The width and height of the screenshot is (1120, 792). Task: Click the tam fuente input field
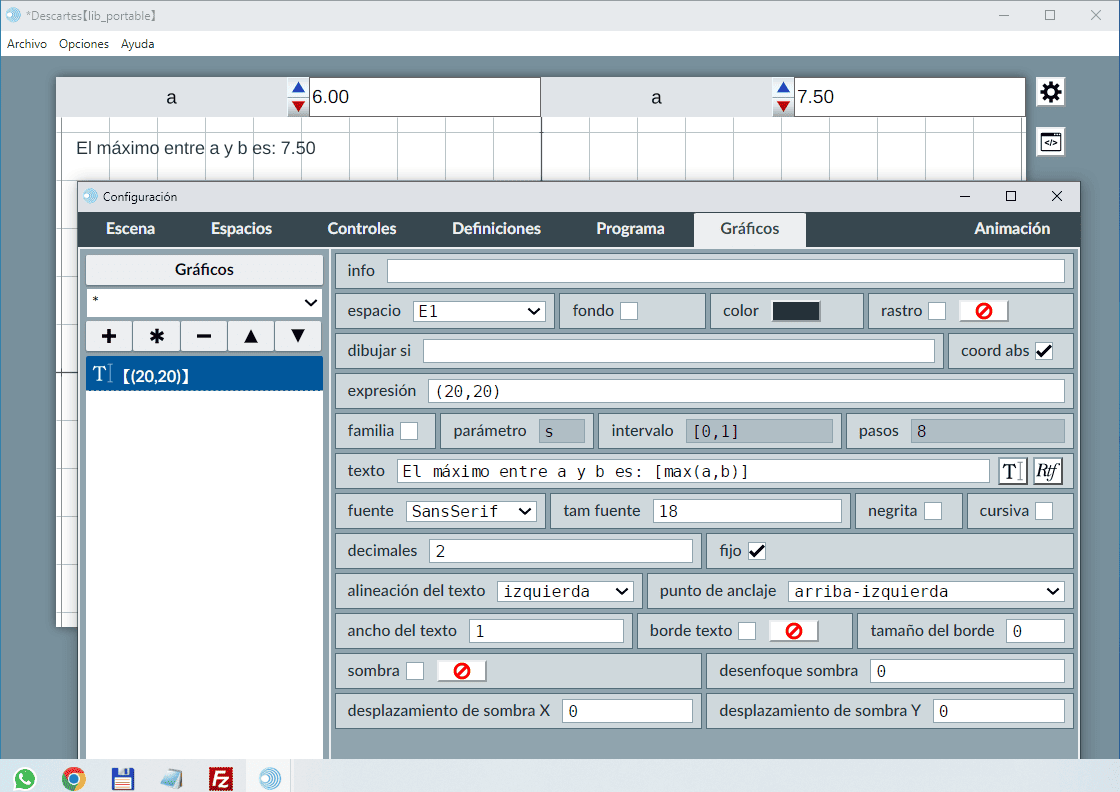pos(747,511)
